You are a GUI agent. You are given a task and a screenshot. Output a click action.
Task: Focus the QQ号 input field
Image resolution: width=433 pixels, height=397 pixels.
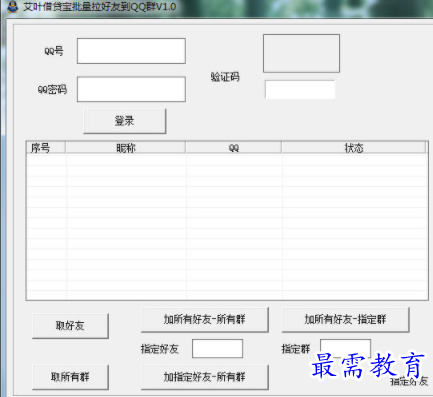point(131,51)
